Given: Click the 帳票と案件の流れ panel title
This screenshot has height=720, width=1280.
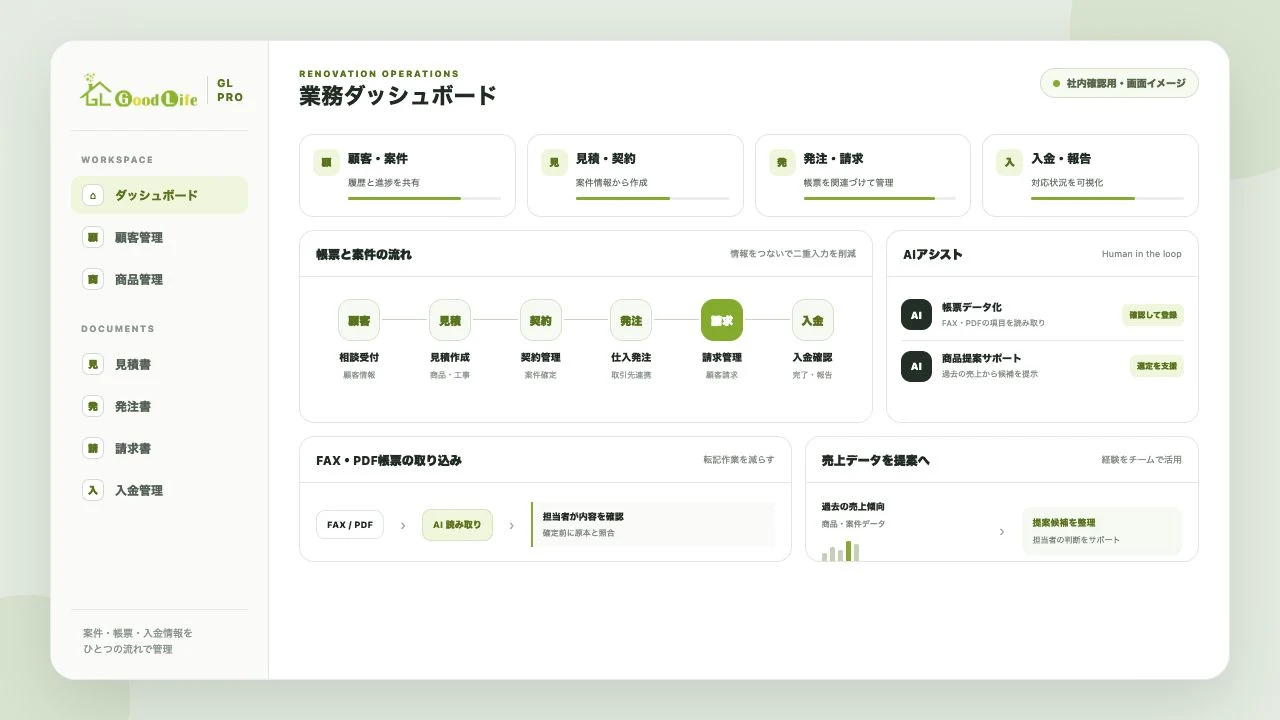Looking at the screenshot, I should point(364,254).
